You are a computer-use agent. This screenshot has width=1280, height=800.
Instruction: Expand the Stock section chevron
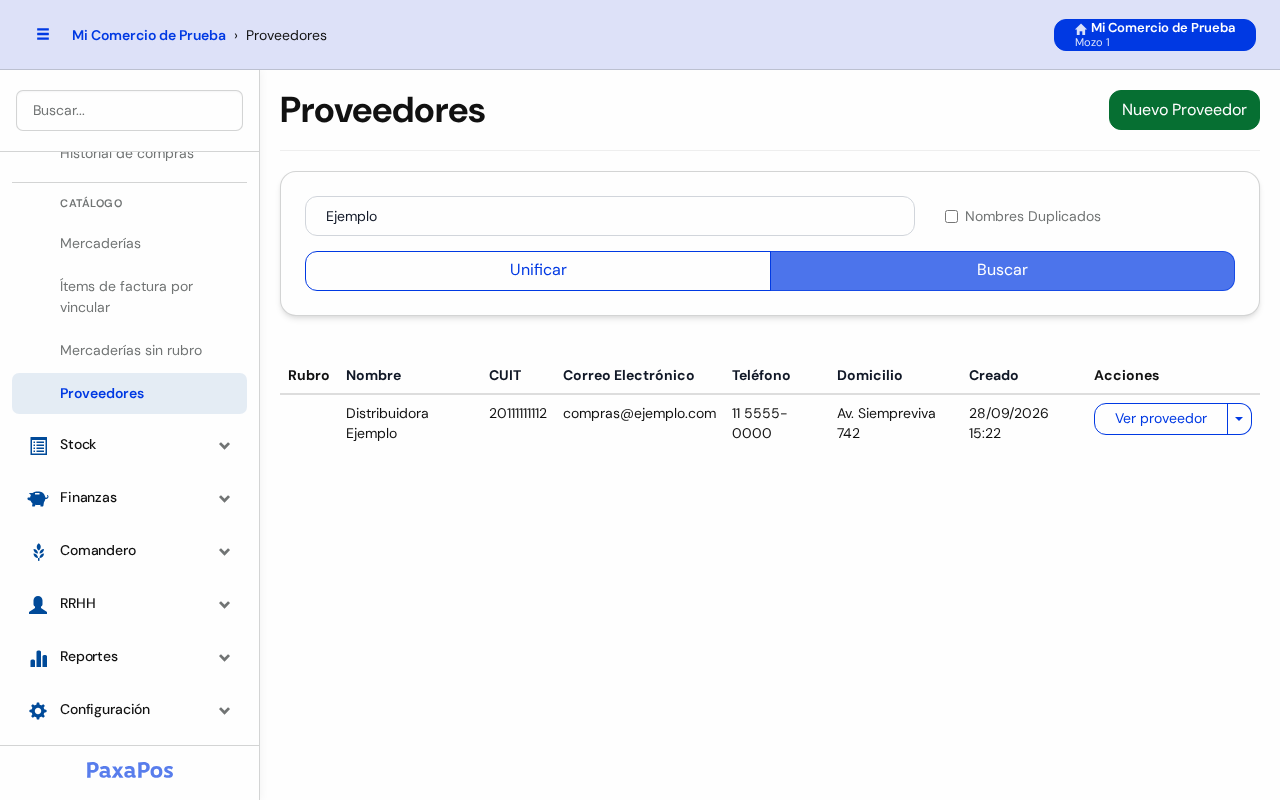225,446
